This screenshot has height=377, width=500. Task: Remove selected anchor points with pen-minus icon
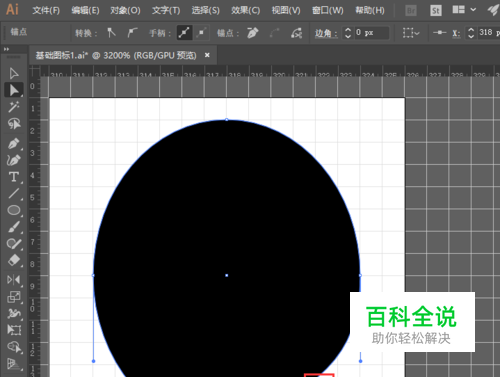coord(253,33)
